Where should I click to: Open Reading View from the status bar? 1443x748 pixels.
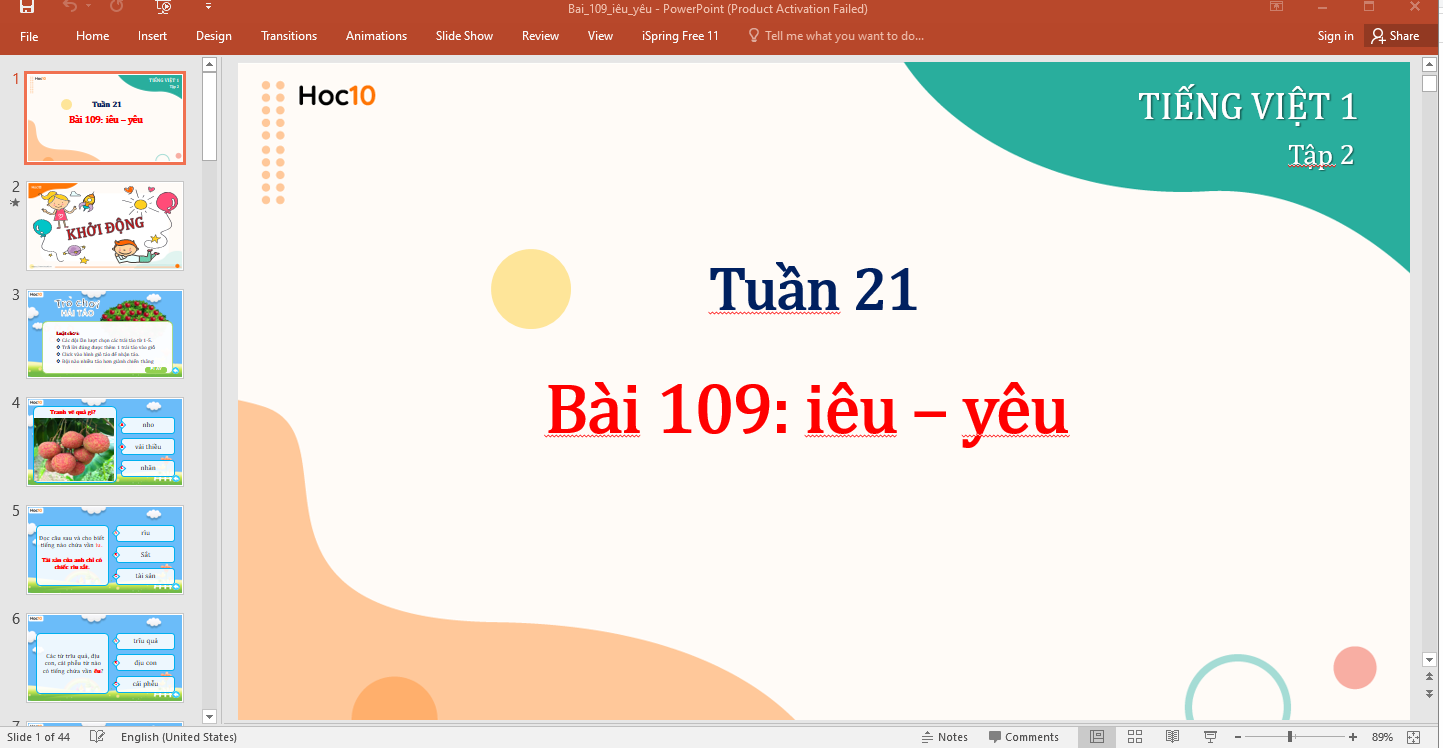(x=1172, y=737)
